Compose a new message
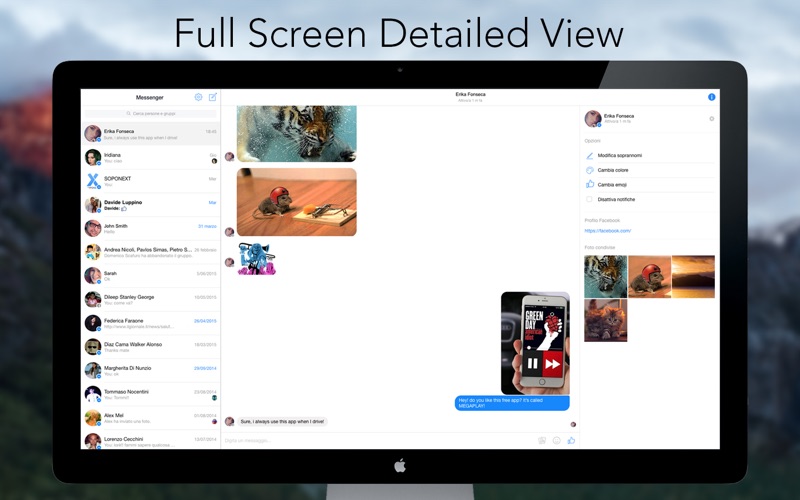The width and height of the screenshot is (800, 500). 212,97
